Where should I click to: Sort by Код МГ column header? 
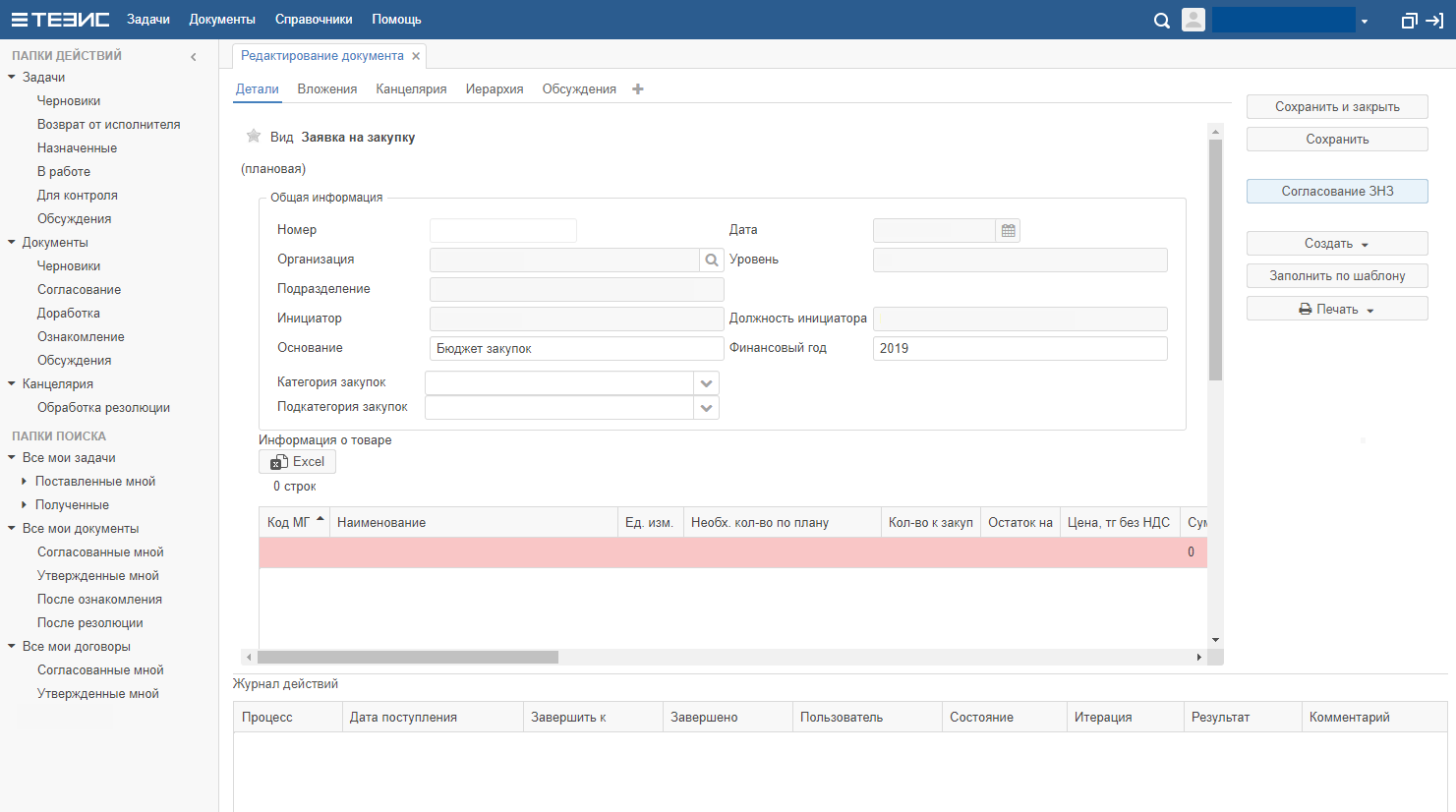tap(295, 523)
